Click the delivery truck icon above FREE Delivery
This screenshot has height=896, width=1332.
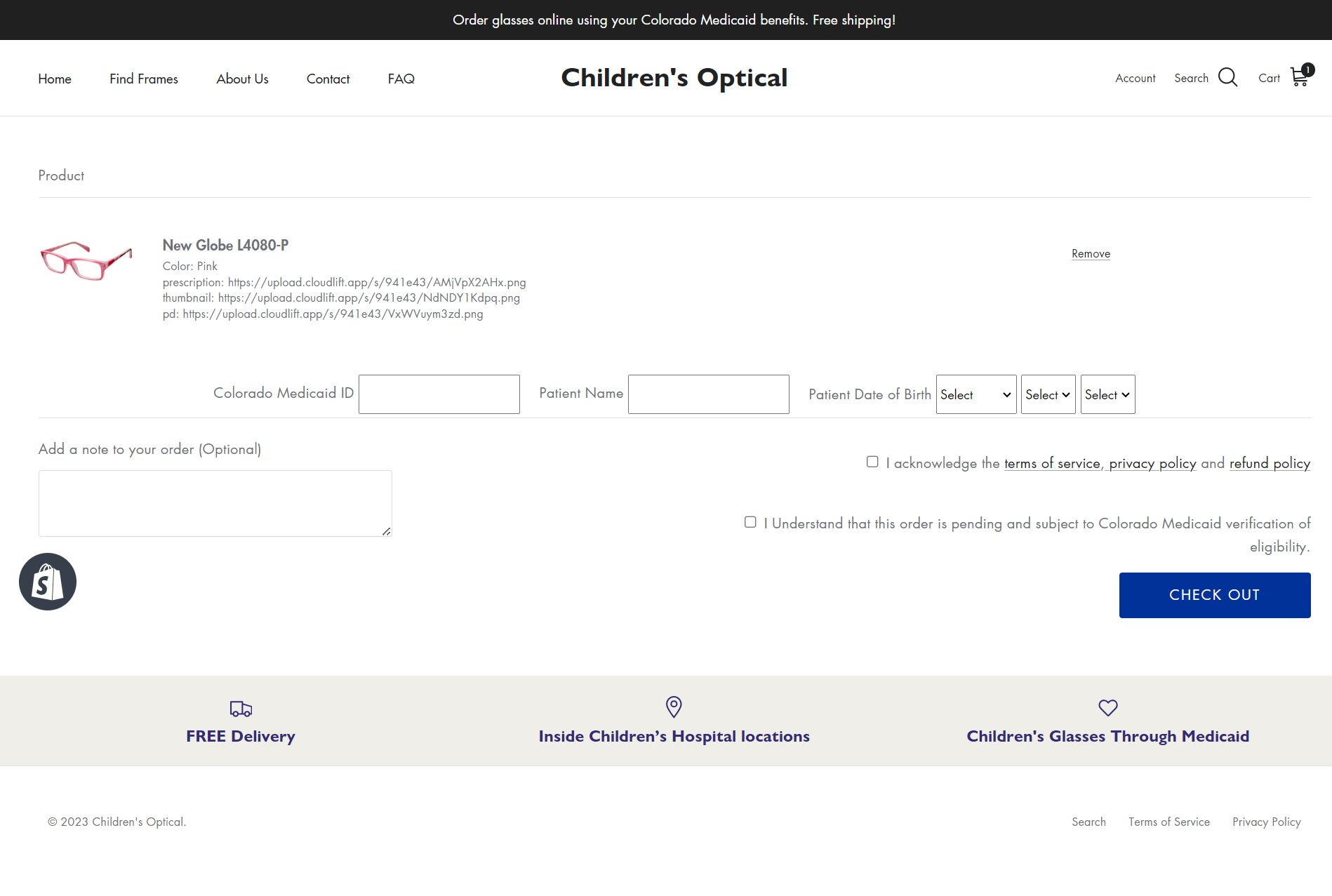pos(240,709)
